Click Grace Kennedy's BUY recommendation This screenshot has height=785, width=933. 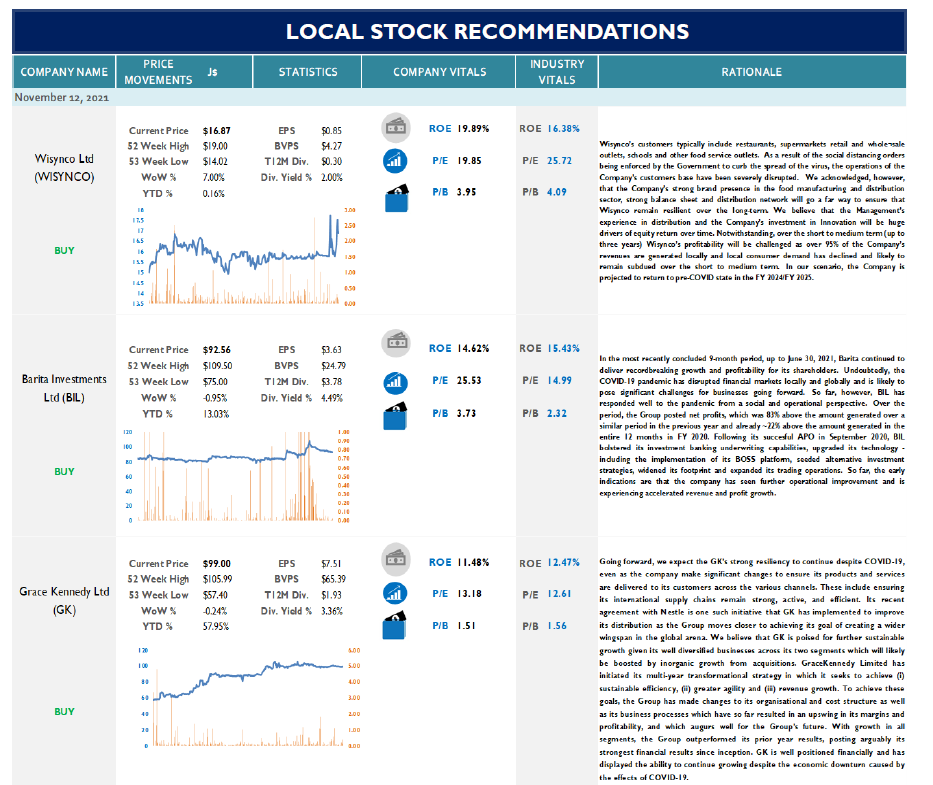point(64,711)
